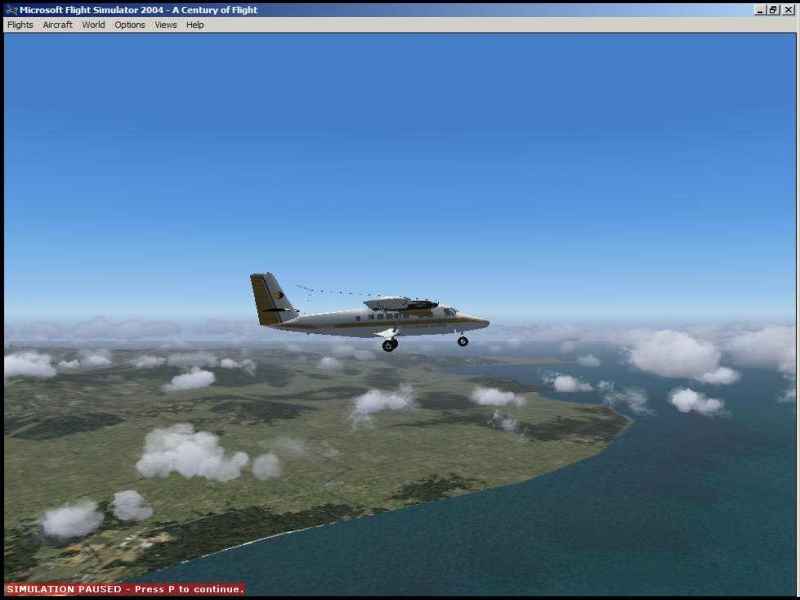Click the Flight Simulator title bar icon
Viewport: 800px width, 600px height.
coord(11,10)
